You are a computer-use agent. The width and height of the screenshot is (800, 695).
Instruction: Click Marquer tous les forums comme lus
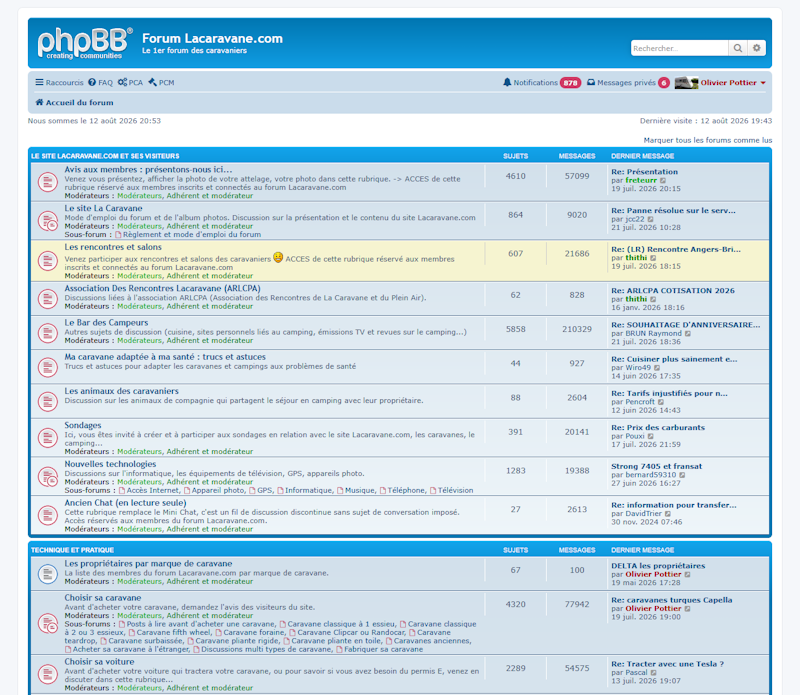coord(708,140)
